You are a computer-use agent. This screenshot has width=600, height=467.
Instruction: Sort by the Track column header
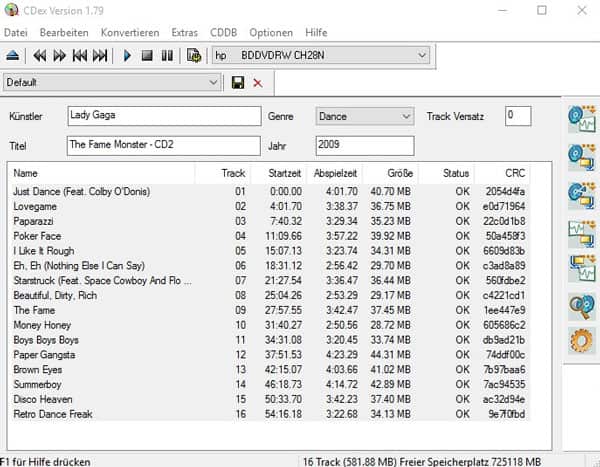point(223,173)
